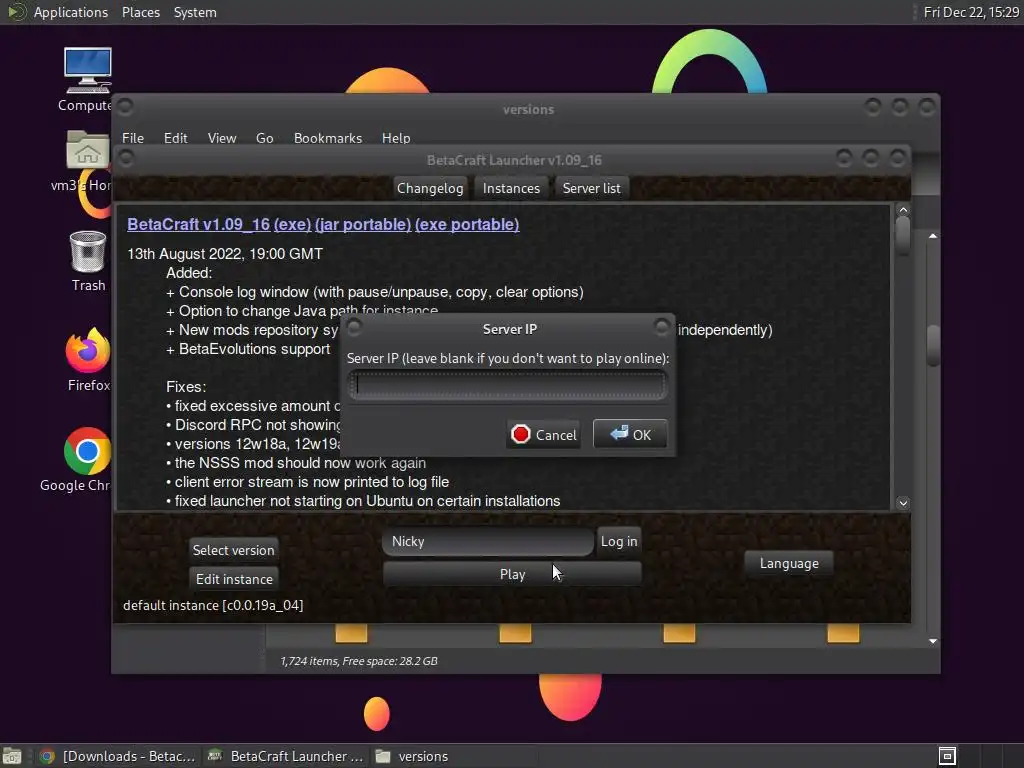Screen dimensions: 1024x768
Task: Click the changelog scrollbar thumb
Action: [x=903, y=236]
